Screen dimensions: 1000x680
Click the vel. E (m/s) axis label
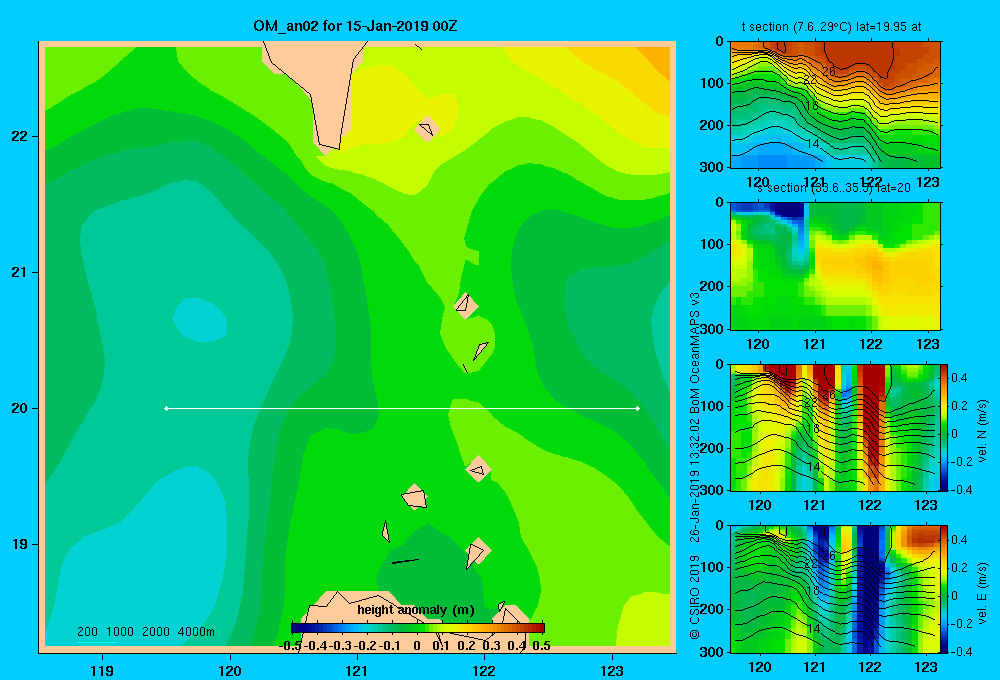click(983, 593)
